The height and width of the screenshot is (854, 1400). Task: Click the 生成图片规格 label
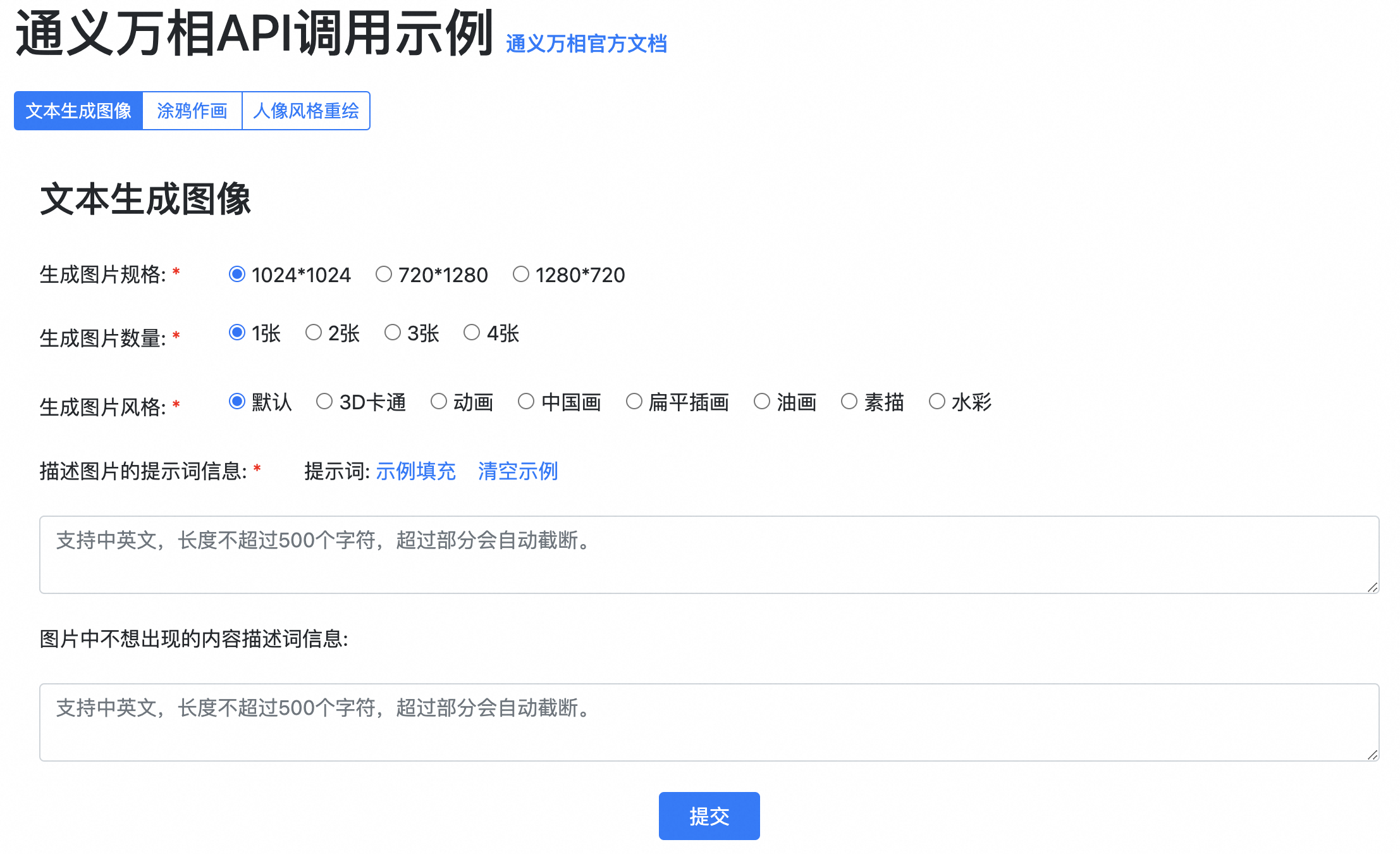point(102,275)
